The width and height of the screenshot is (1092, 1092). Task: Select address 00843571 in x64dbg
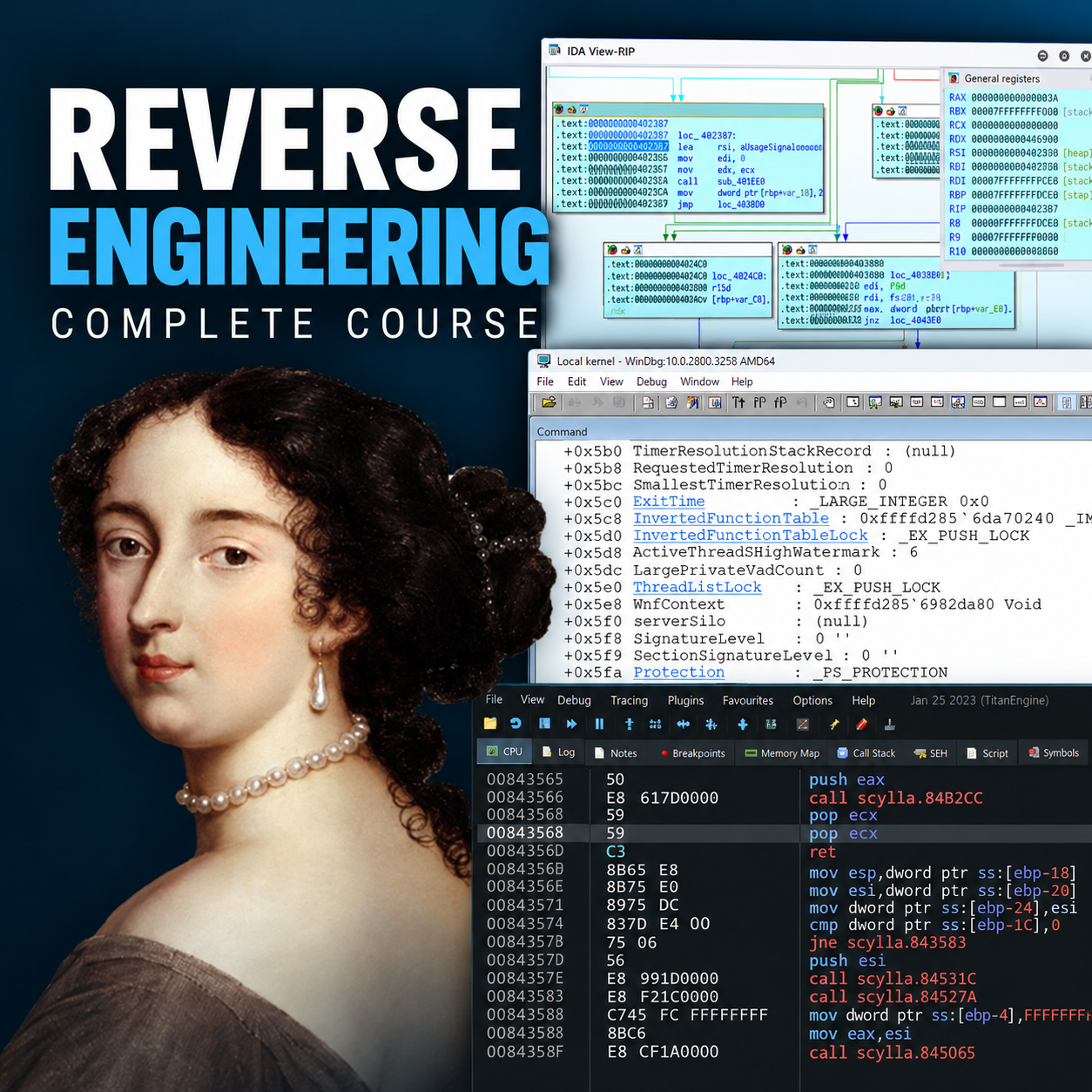pyautogui.click(x=525, y=906)
